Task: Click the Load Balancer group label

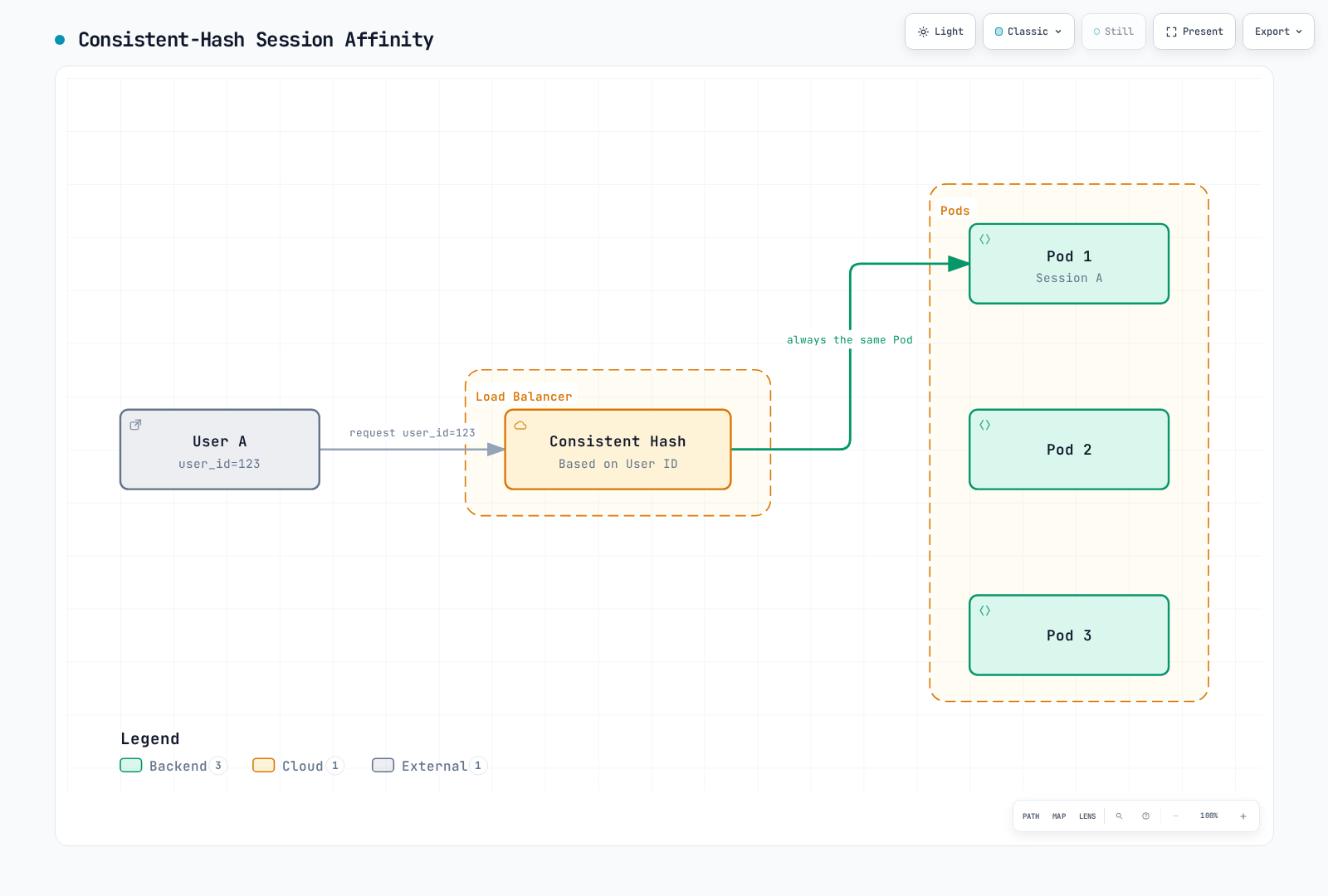Action: click(x=524, y=397)
